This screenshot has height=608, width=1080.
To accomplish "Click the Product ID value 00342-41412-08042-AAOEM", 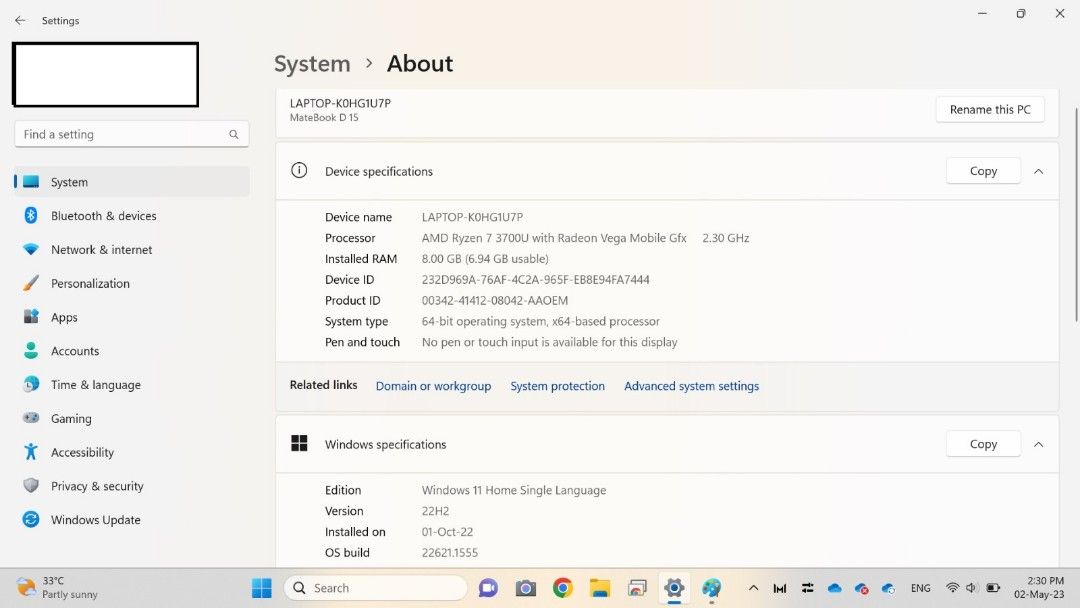I will [495, 300].
